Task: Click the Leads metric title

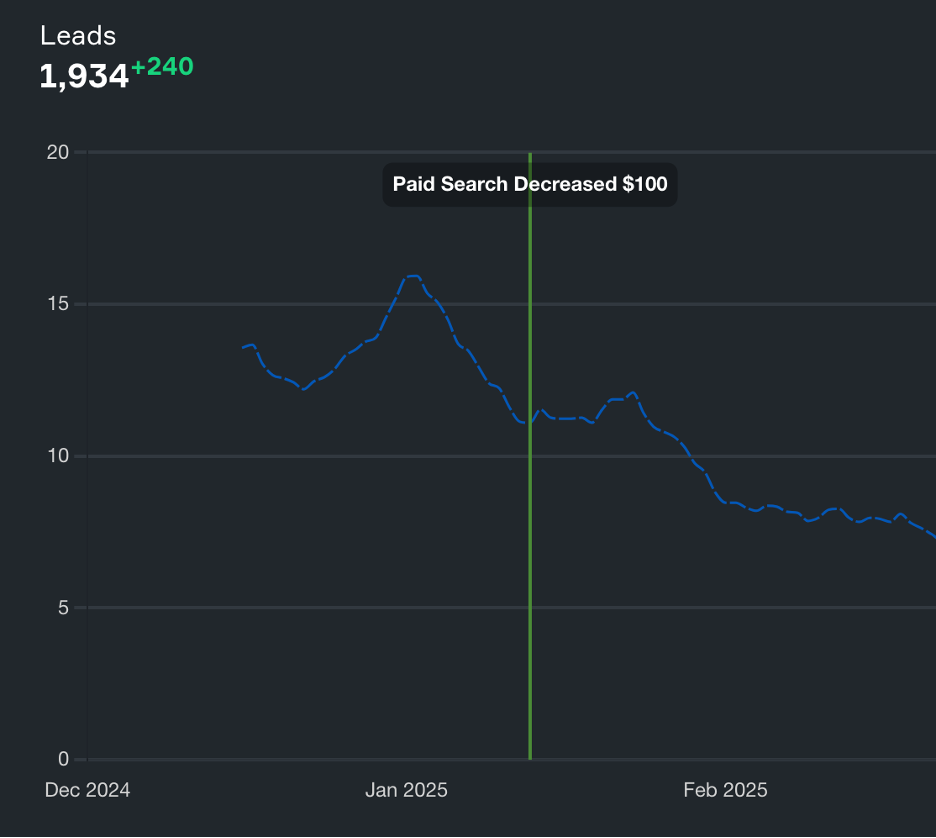Action: [x=78, y=35]
